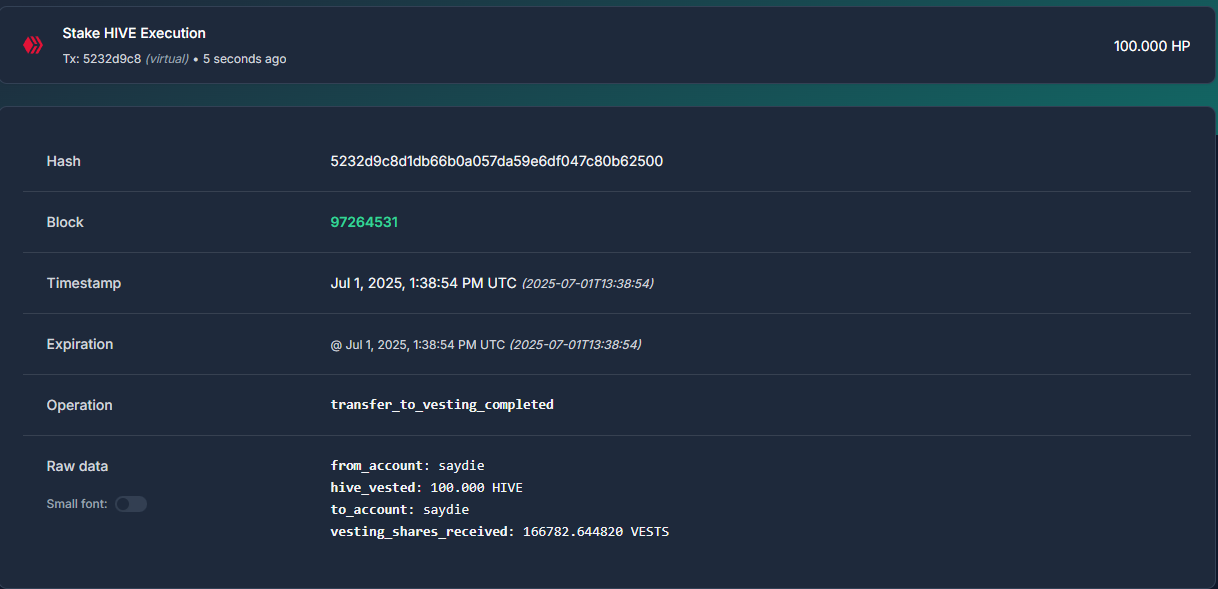Click the from_account: saydie line
1218x589 pixels.
coord(408,466)
